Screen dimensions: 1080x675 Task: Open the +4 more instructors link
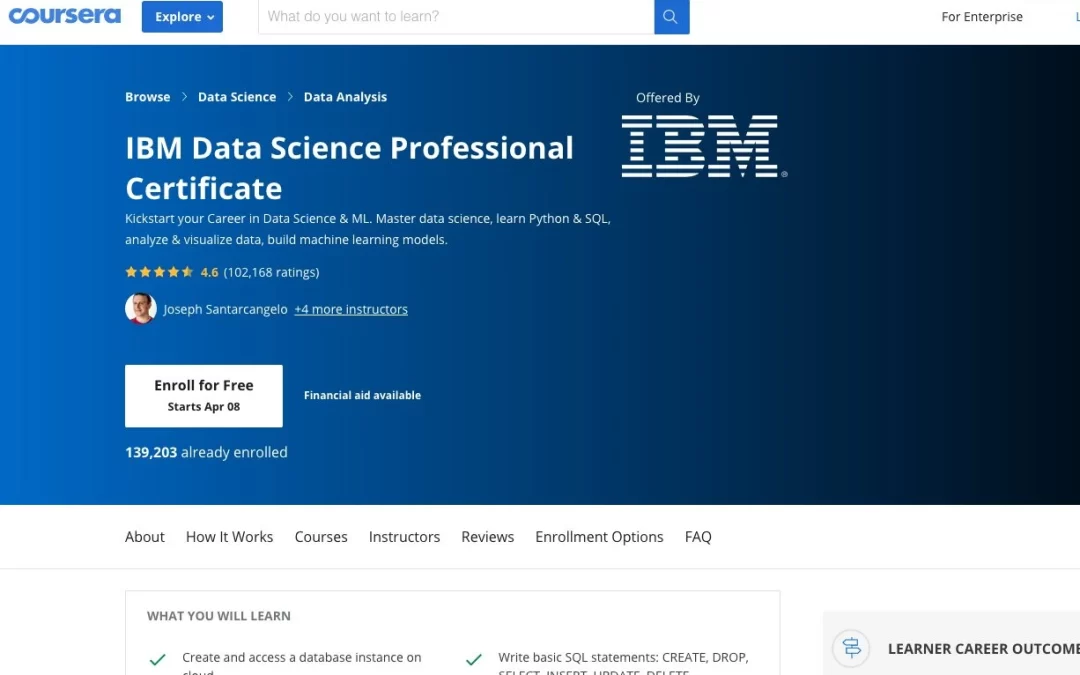tap(350, 309)
